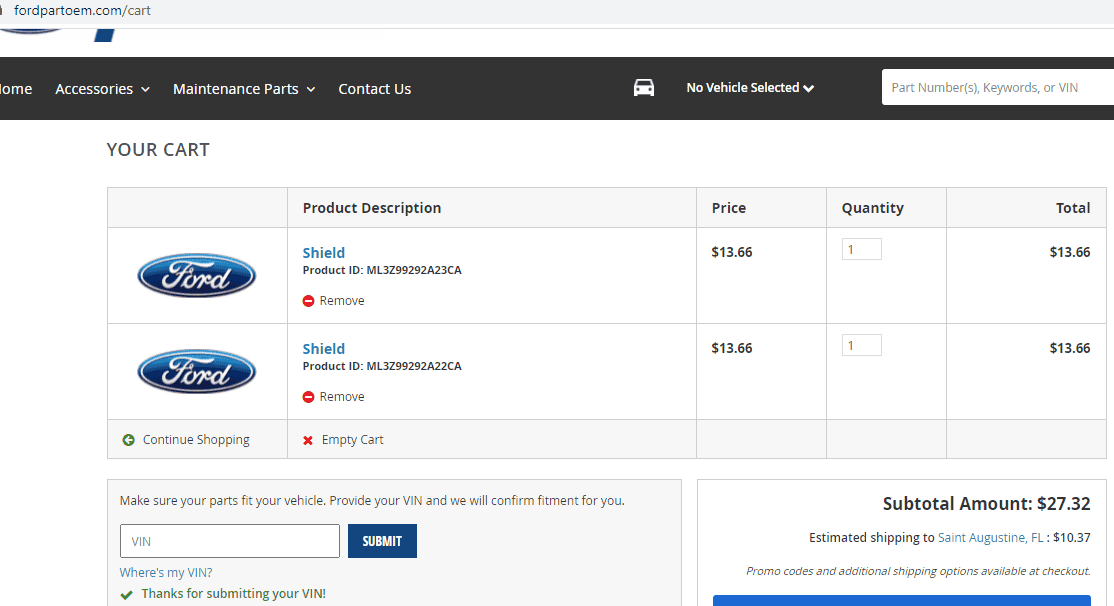
Task: Click the part number search box
Action: coord(995,88)
